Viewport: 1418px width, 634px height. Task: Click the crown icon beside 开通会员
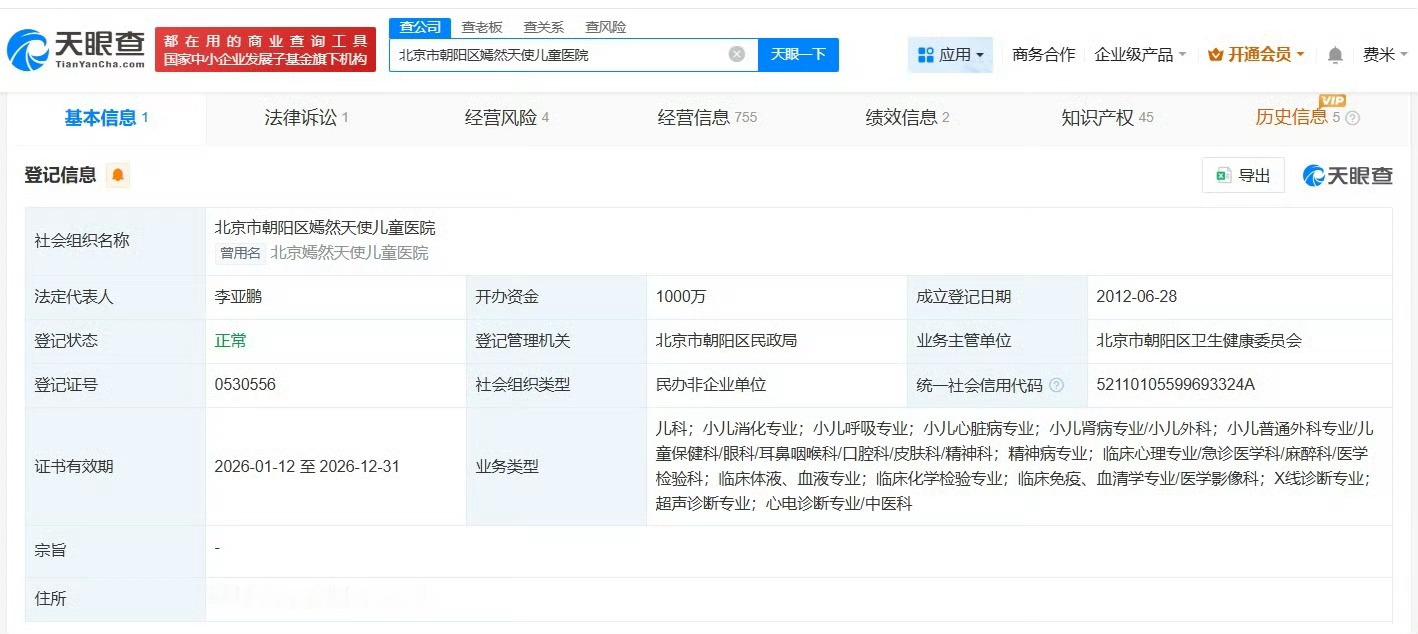(1213, 55)
